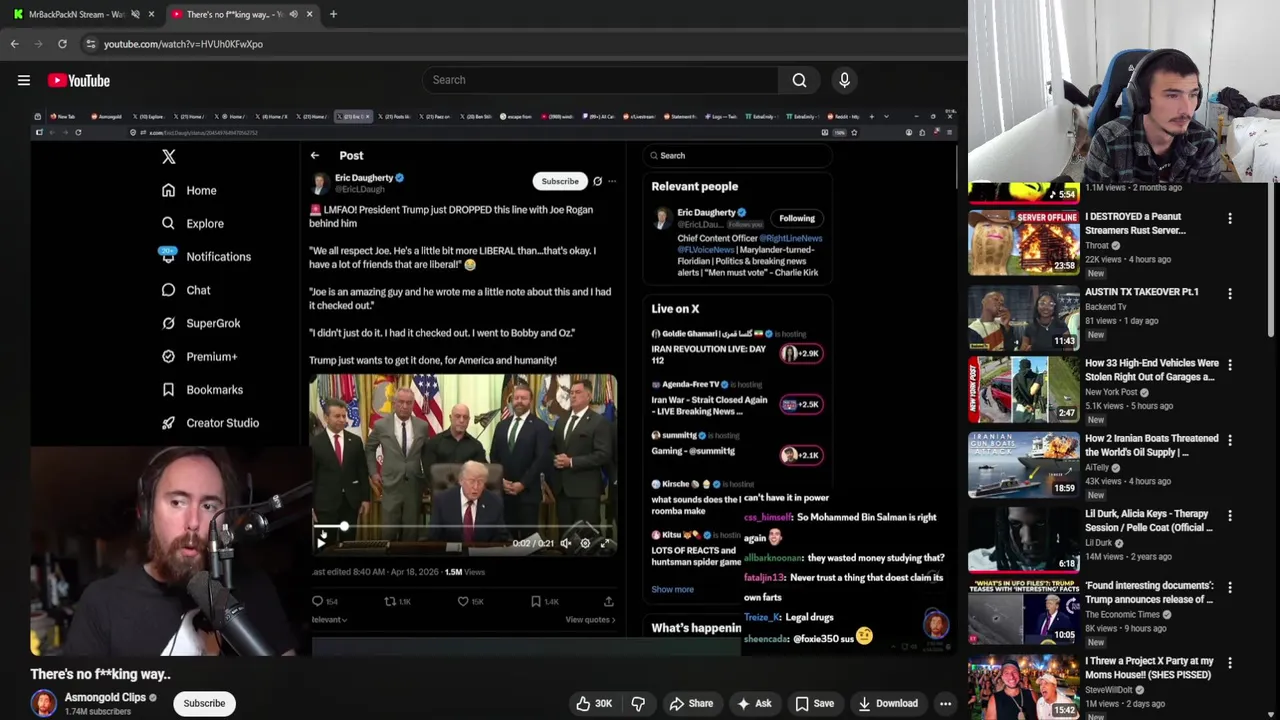Click the View quotes link
The height and width of the screenshot is (720, 1280).
click(590, 620)
